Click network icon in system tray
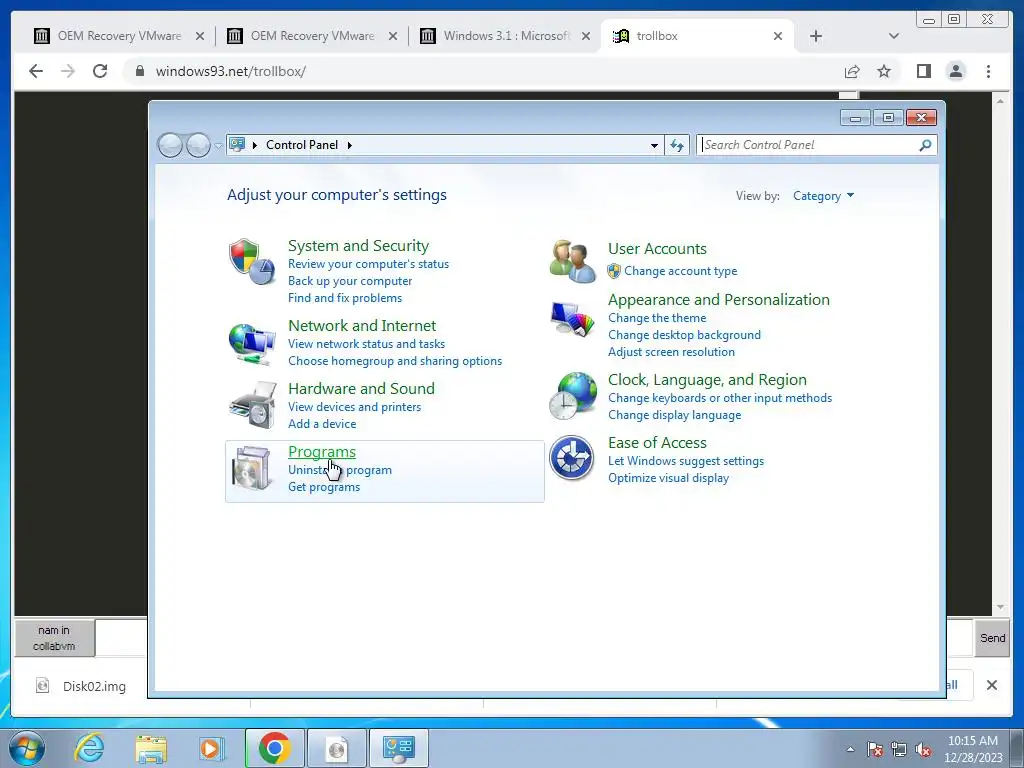The height and width of the screenshot is (768, 1024). pyautogui.click(x=899, y=750)
